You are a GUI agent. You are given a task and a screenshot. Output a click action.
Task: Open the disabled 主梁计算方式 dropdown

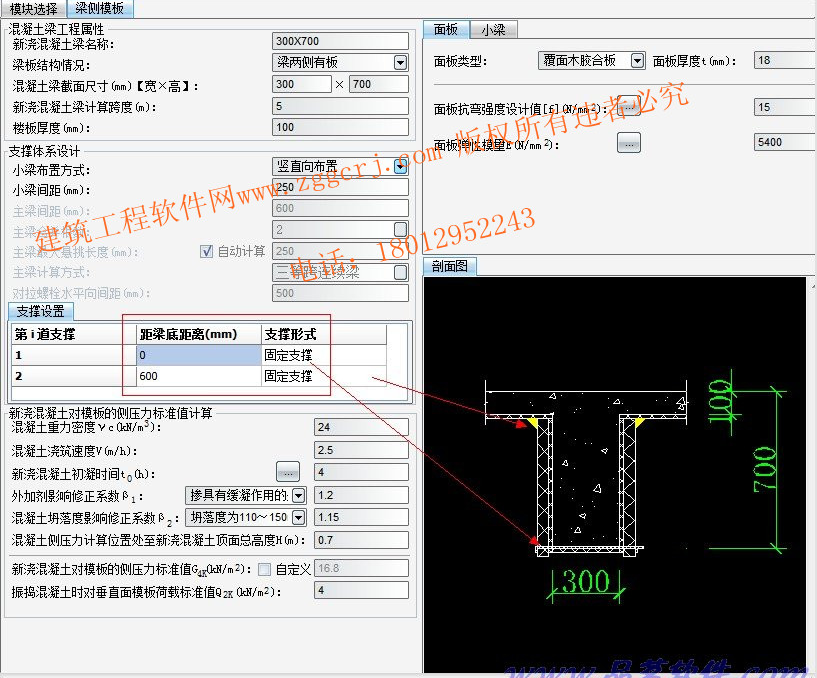pyautogui.click(x=400, y=272)
